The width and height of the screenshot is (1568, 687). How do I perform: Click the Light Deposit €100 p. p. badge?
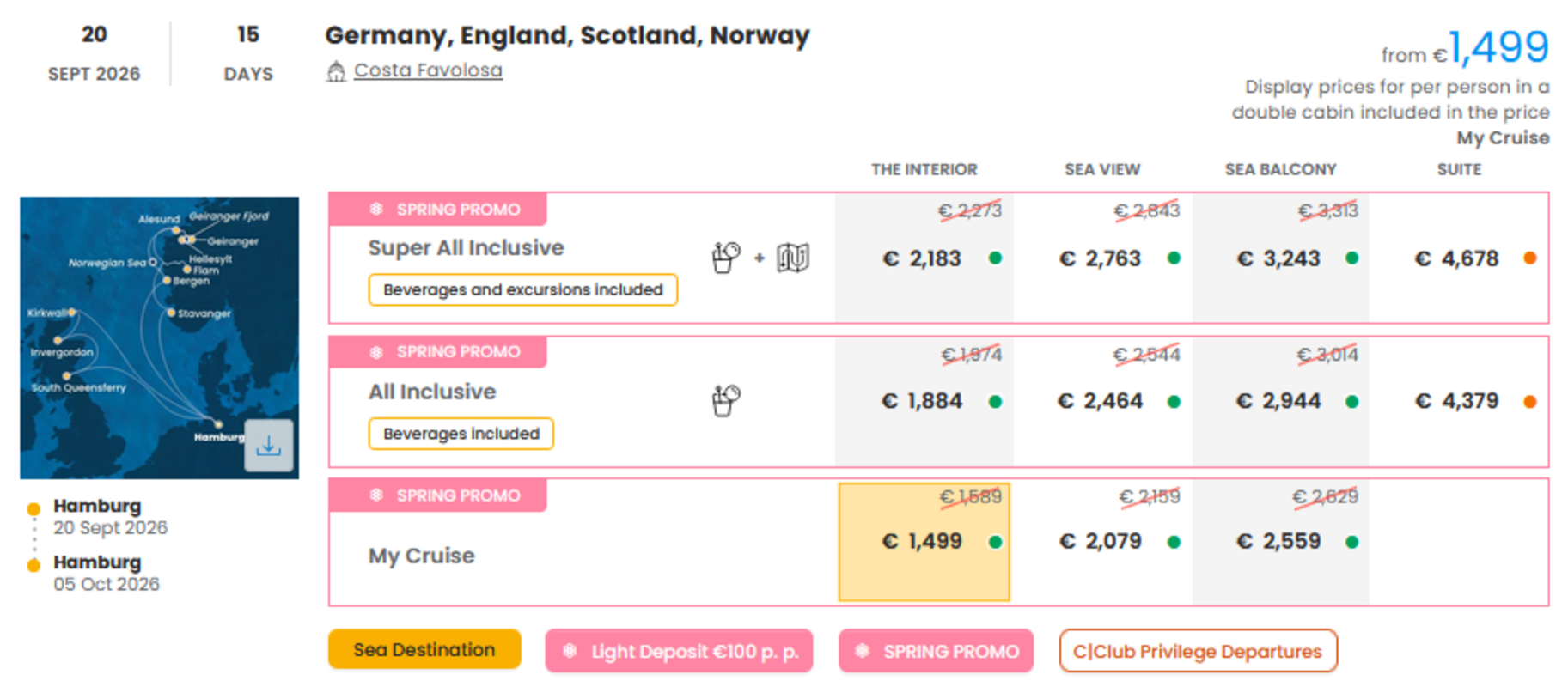point(679,651)
